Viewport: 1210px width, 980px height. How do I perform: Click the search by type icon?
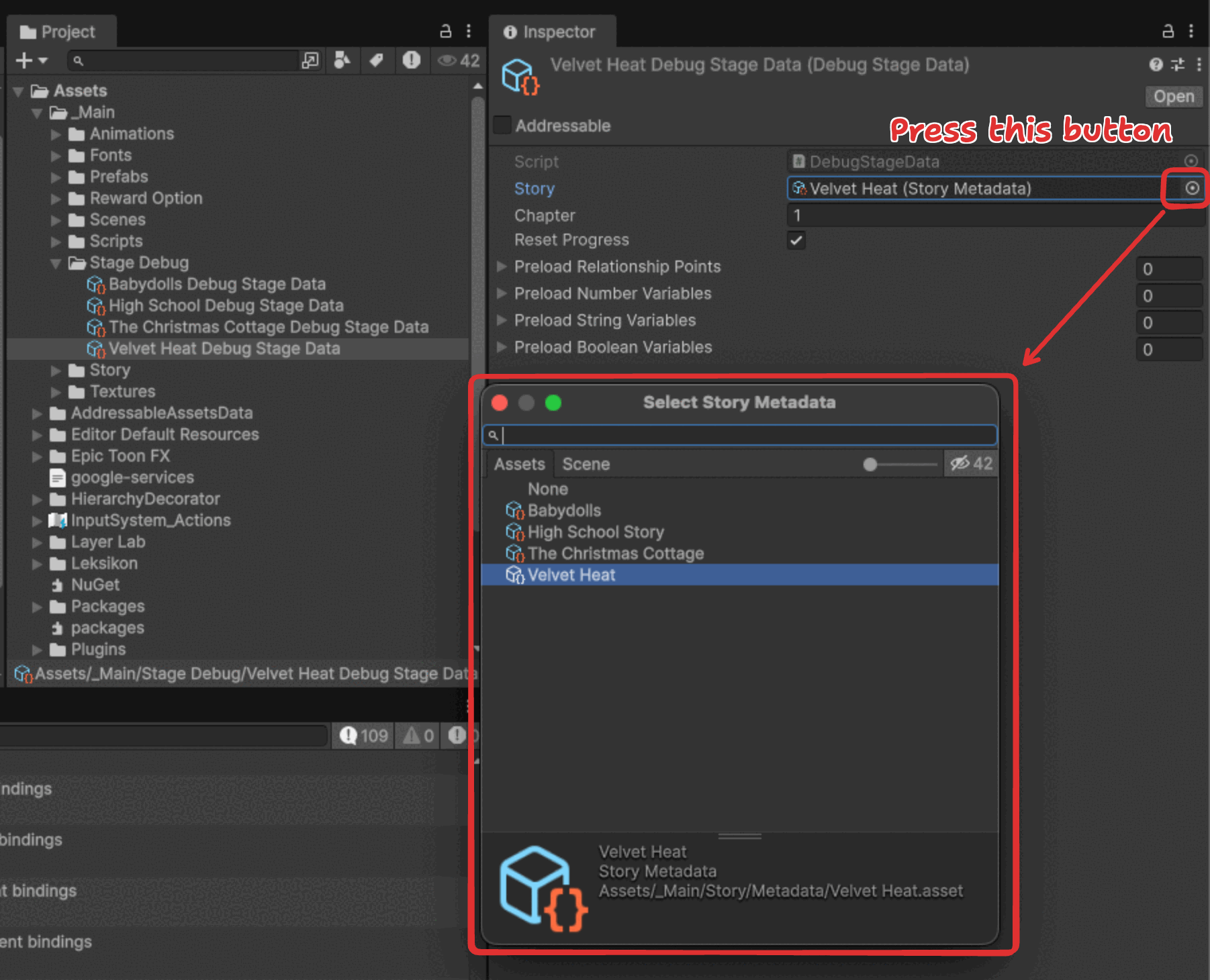[x=342, y=60]
